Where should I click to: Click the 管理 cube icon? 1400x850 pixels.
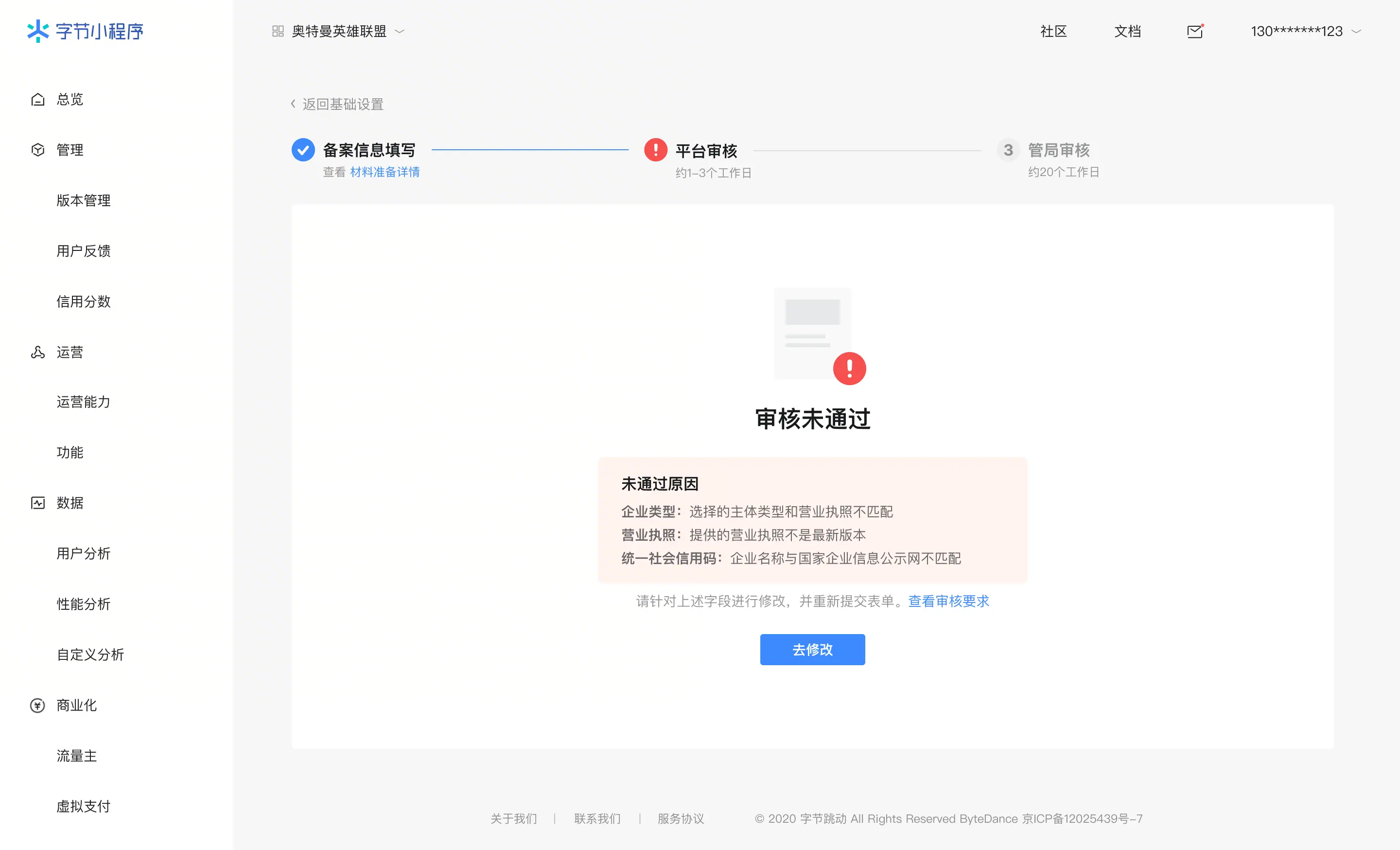coord(37,150)
